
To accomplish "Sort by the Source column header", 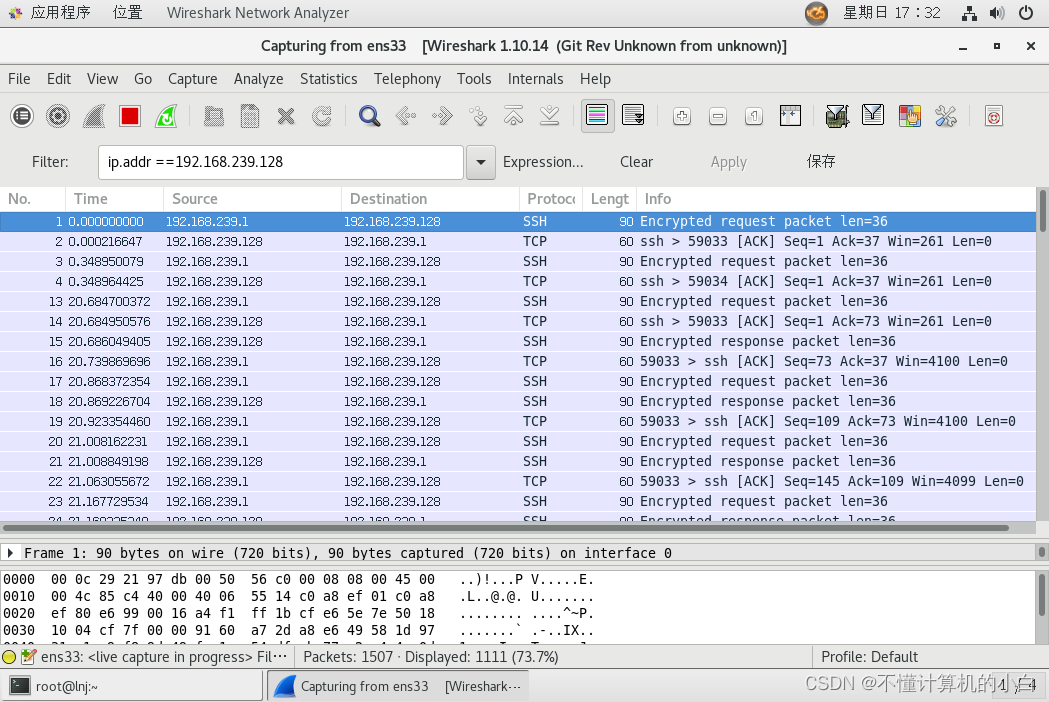I will coord(252,199).
